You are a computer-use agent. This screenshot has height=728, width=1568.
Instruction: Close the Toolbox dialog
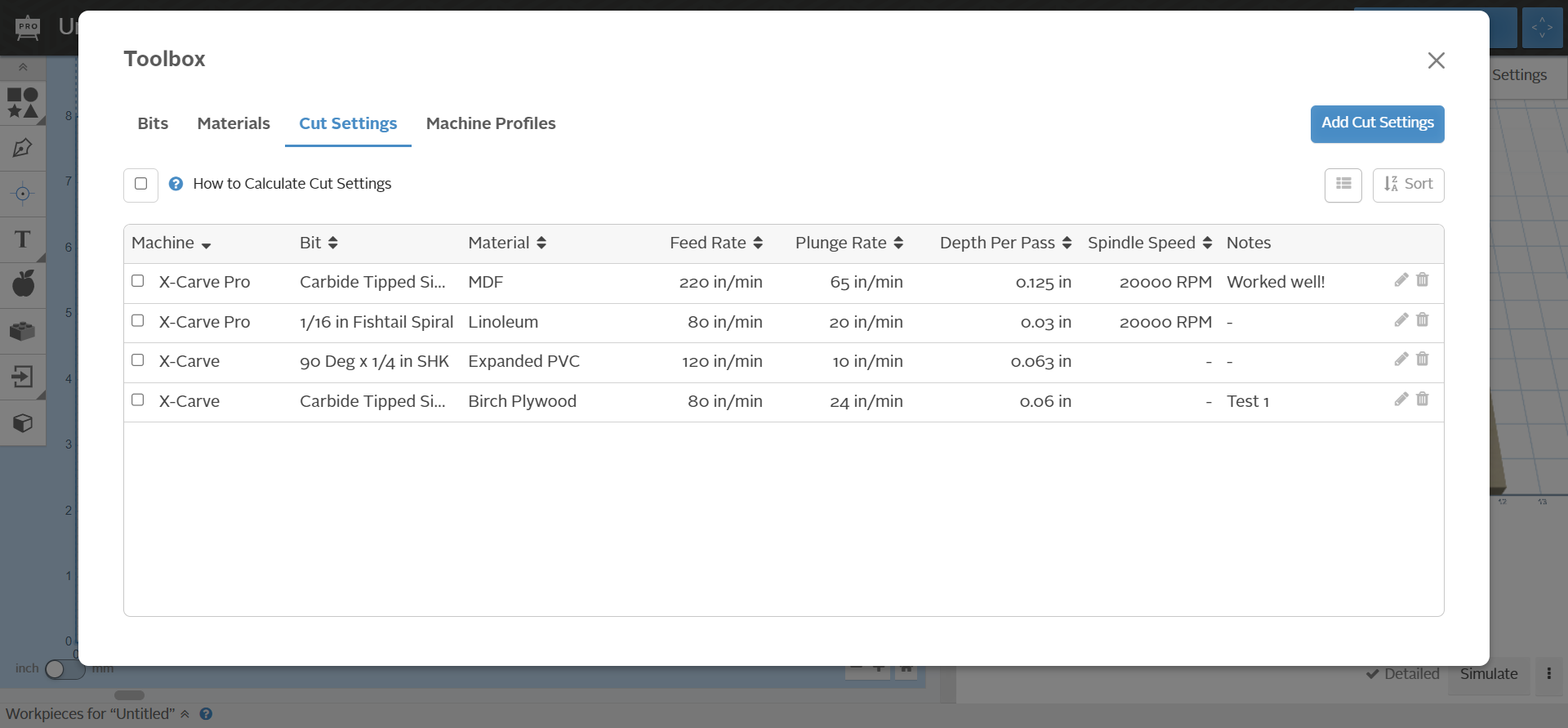tap(1437, 60)
